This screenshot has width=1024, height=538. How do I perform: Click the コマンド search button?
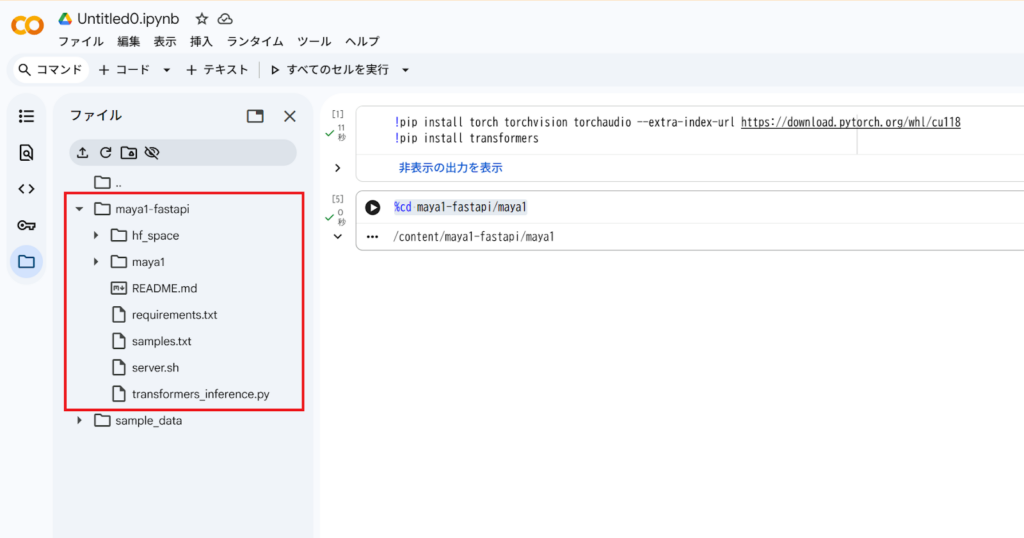coord(51,70)
